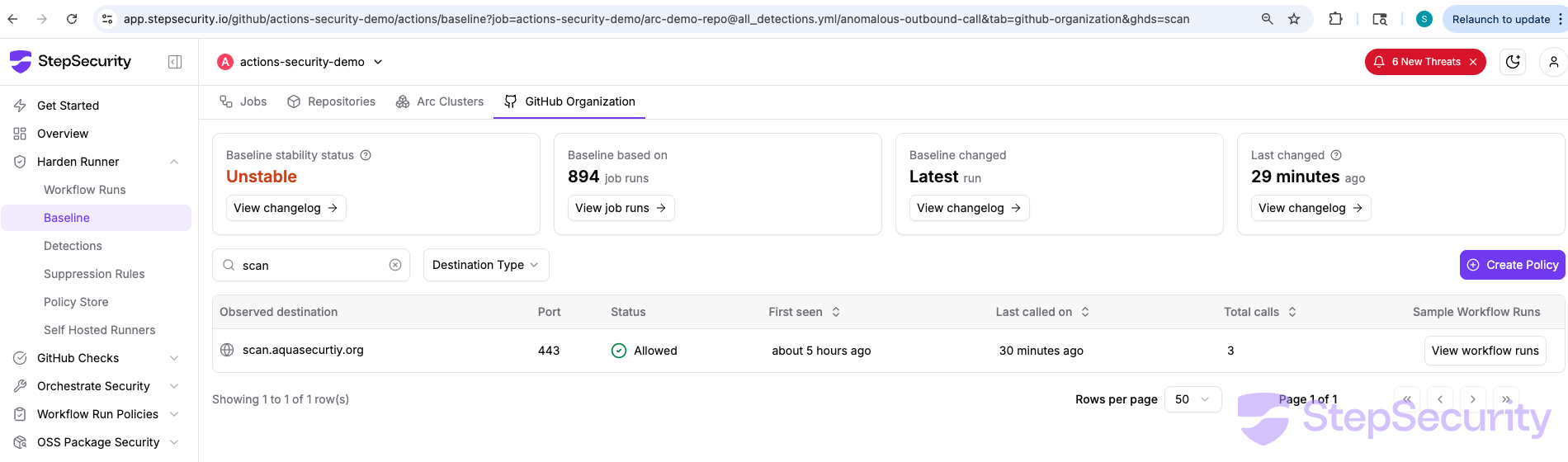This screenshot has width=1568, height=462.
Task: Go to last page arrow
Action: pyautogui.click(x=1506, y=399)
